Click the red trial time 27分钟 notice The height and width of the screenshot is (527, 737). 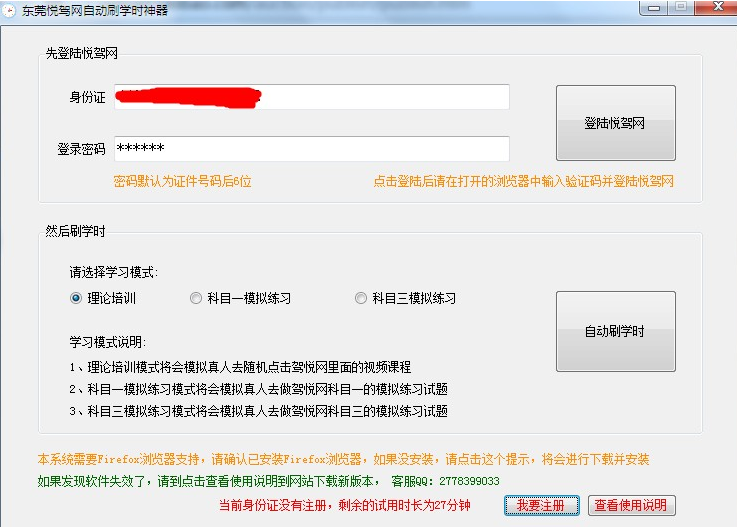(x=345, y=505)
